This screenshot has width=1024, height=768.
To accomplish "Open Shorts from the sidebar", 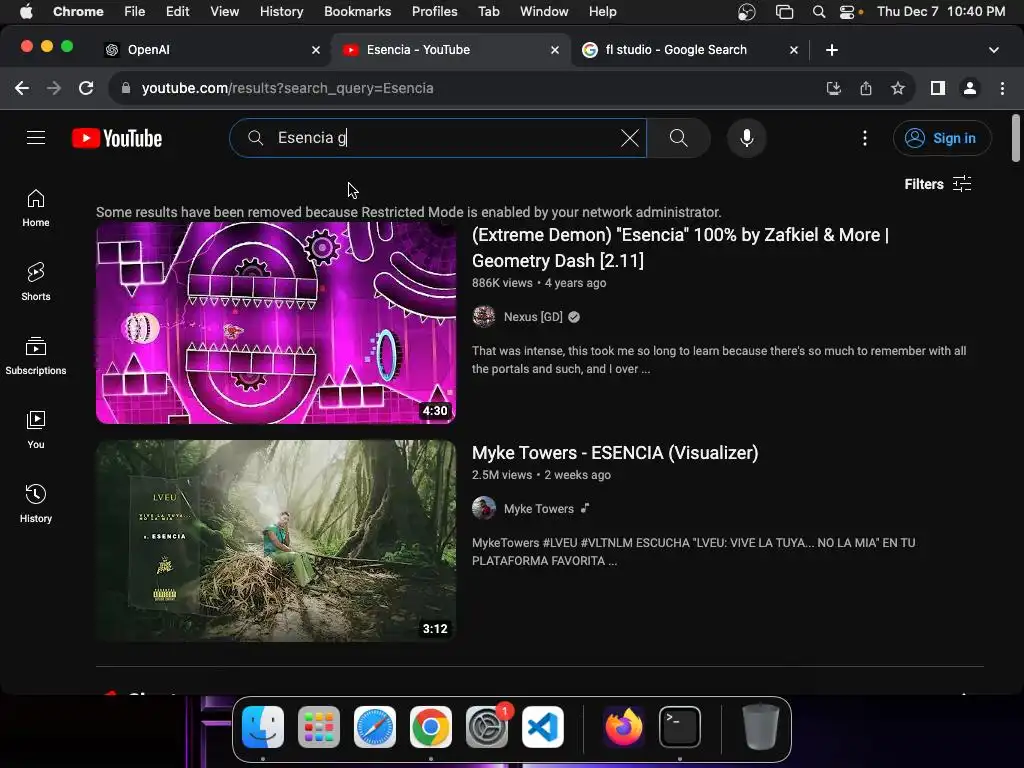I will 36,282.
